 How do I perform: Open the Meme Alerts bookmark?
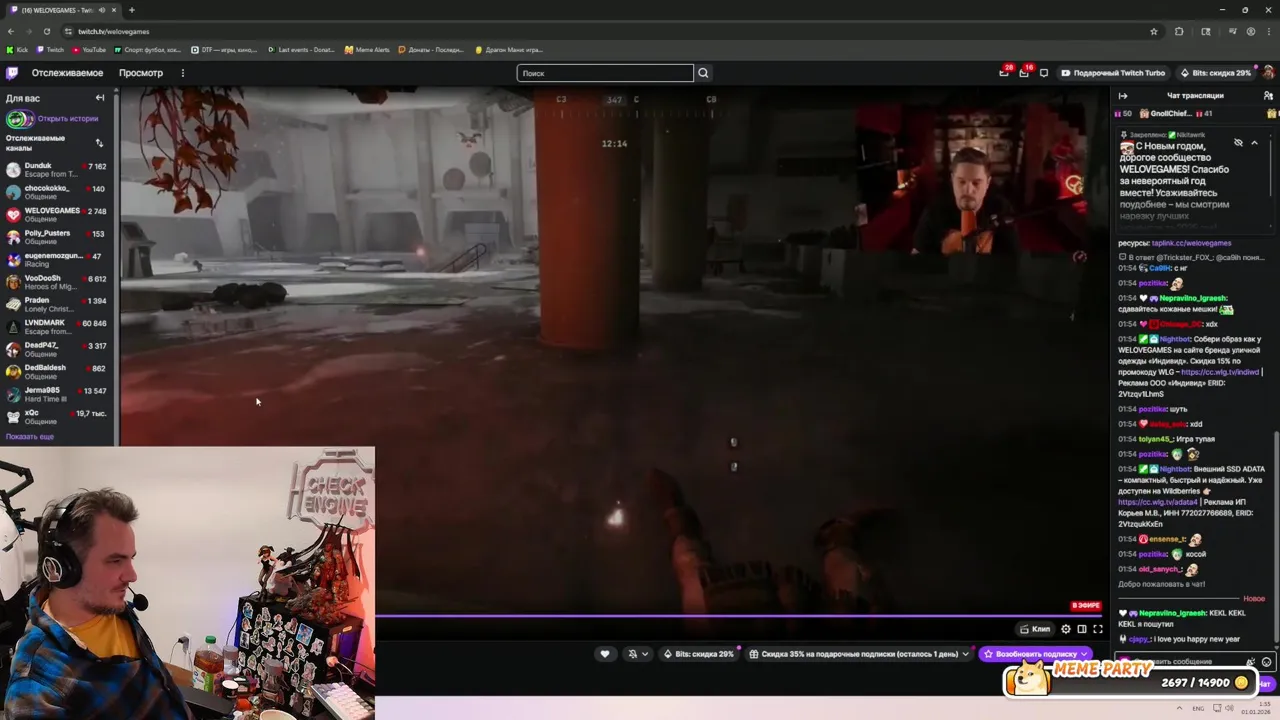(367, 49)
